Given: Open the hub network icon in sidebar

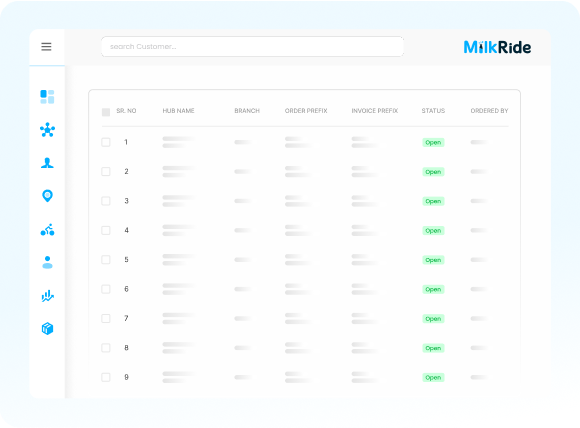Looking at the screenshot, I should pos(47,130).
